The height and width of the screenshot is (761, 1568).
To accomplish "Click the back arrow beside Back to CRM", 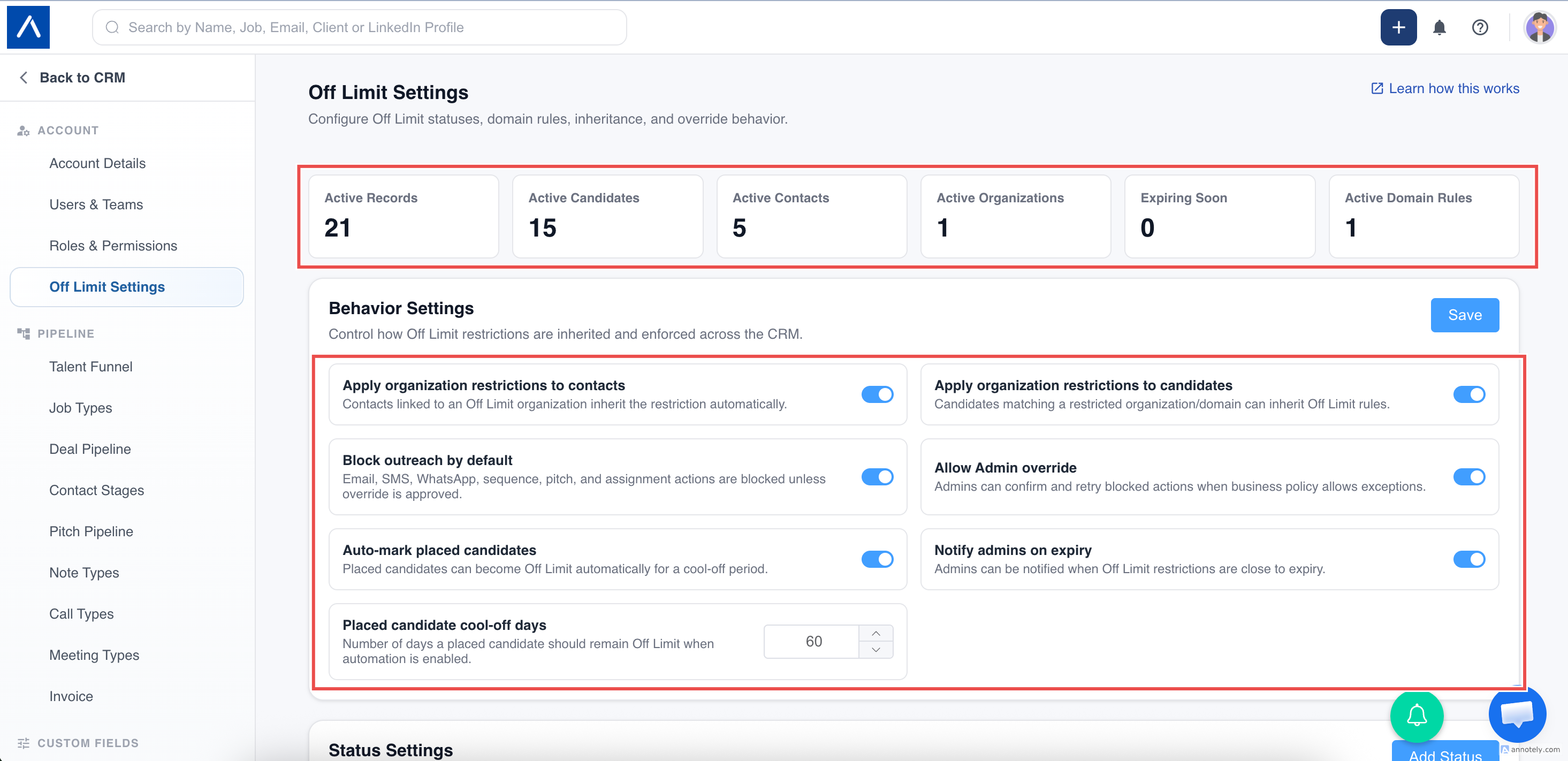I will (x=24, y=77).
